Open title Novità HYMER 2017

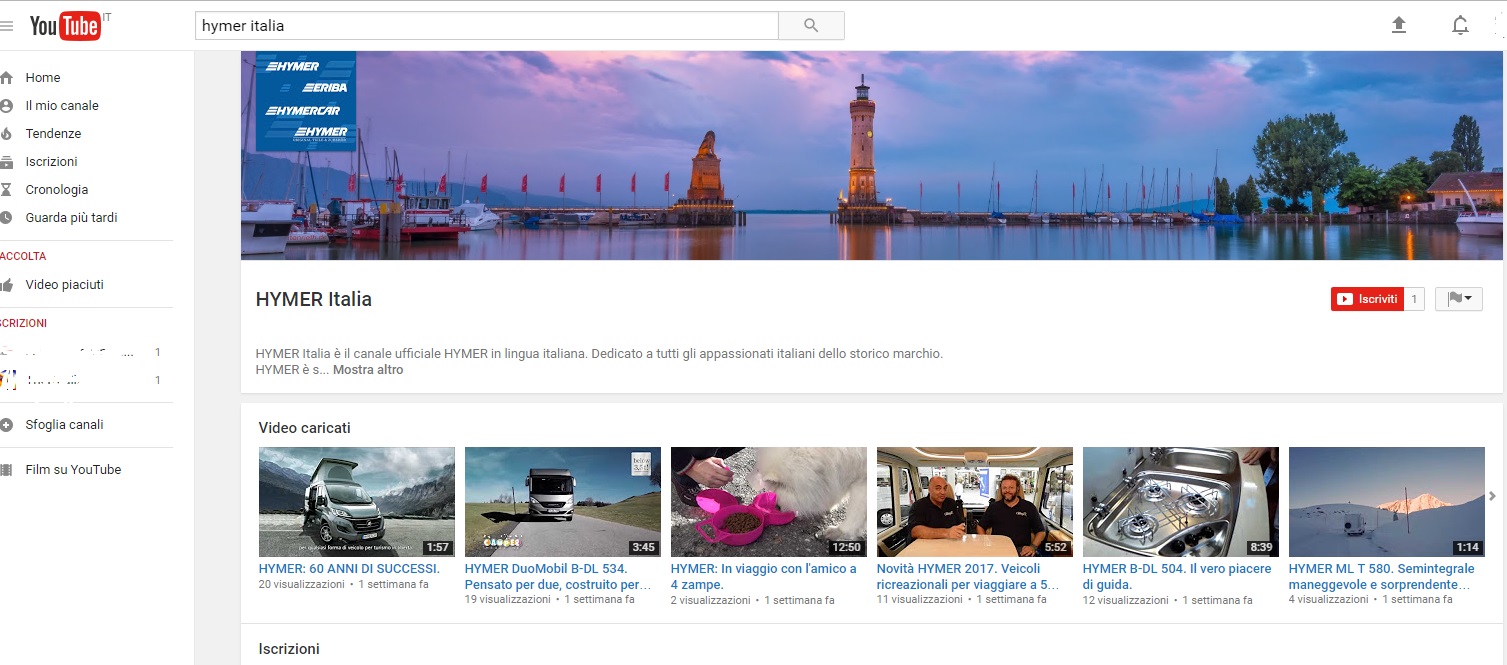tap(968, 577)
